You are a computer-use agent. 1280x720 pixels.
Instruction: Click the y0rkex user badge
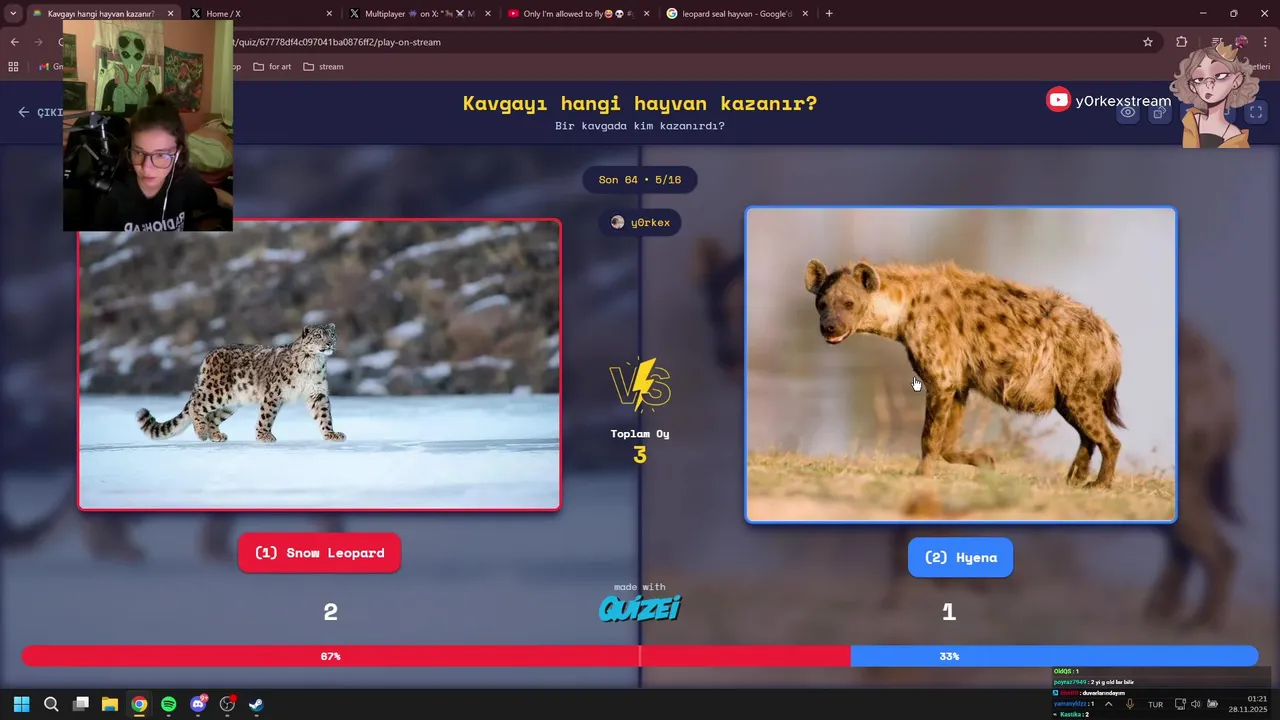coord(640,222)
